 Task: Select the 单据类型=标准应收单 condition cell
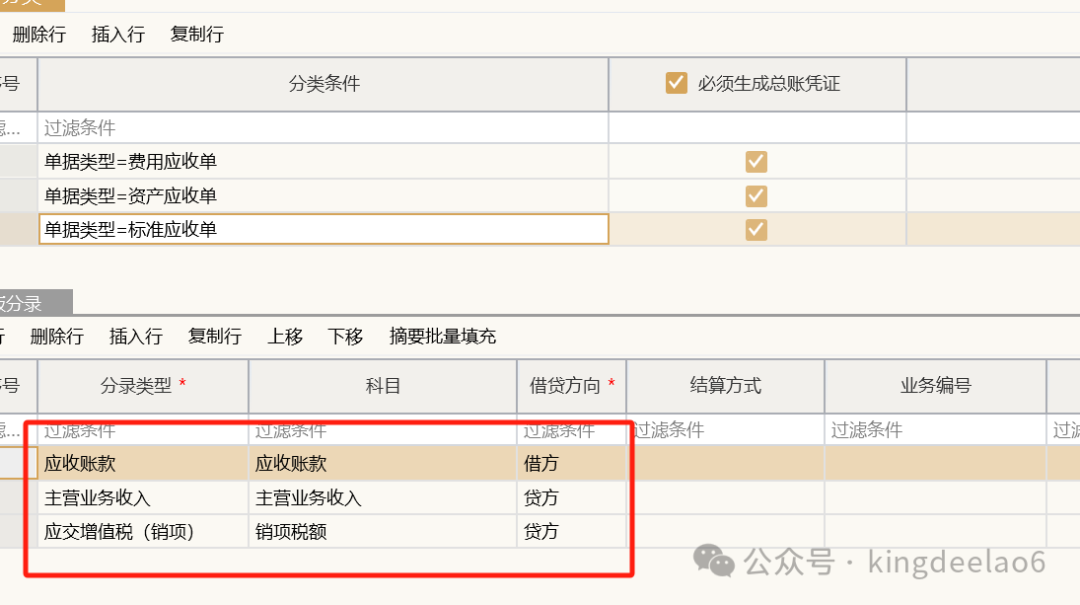pos(322,230)
